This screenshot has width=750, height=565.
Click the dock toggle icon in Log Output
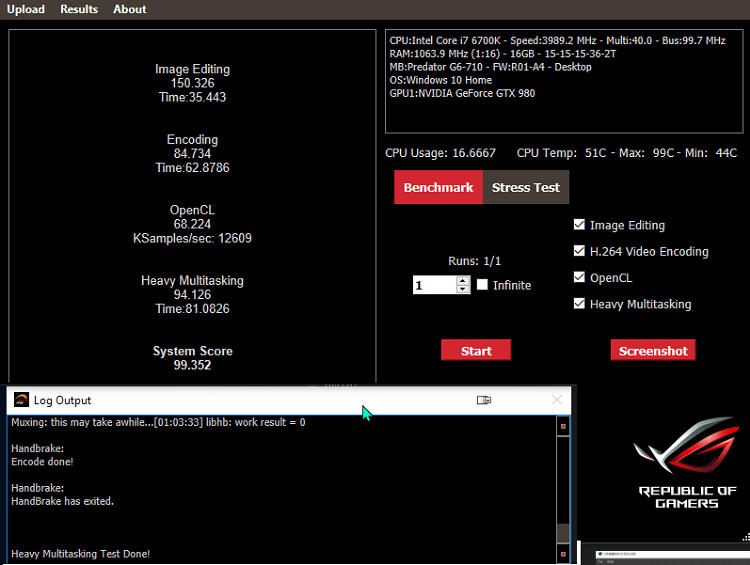tap(484, 400)
